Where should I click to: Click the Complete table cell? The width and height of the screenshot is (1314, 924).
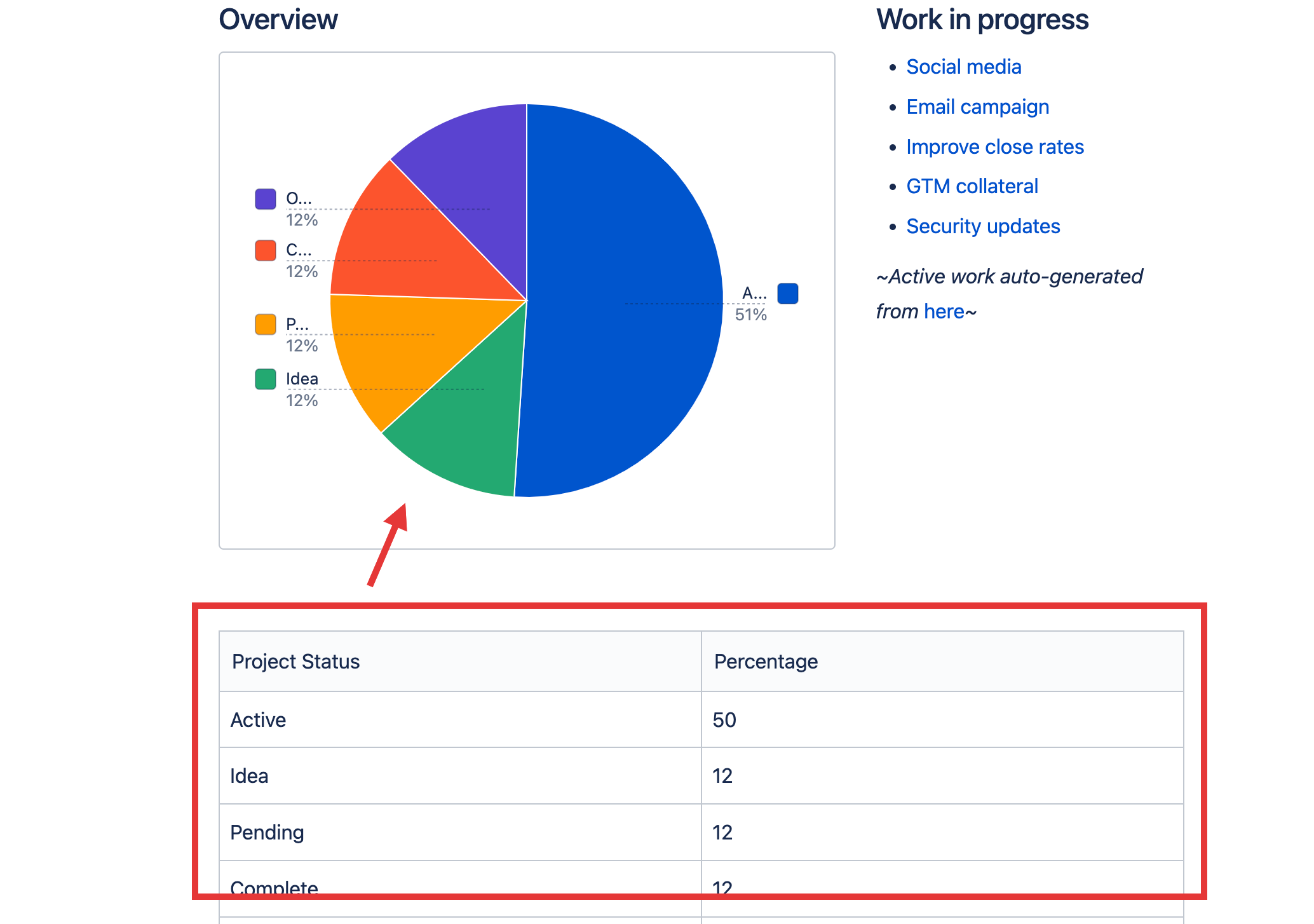460,888
